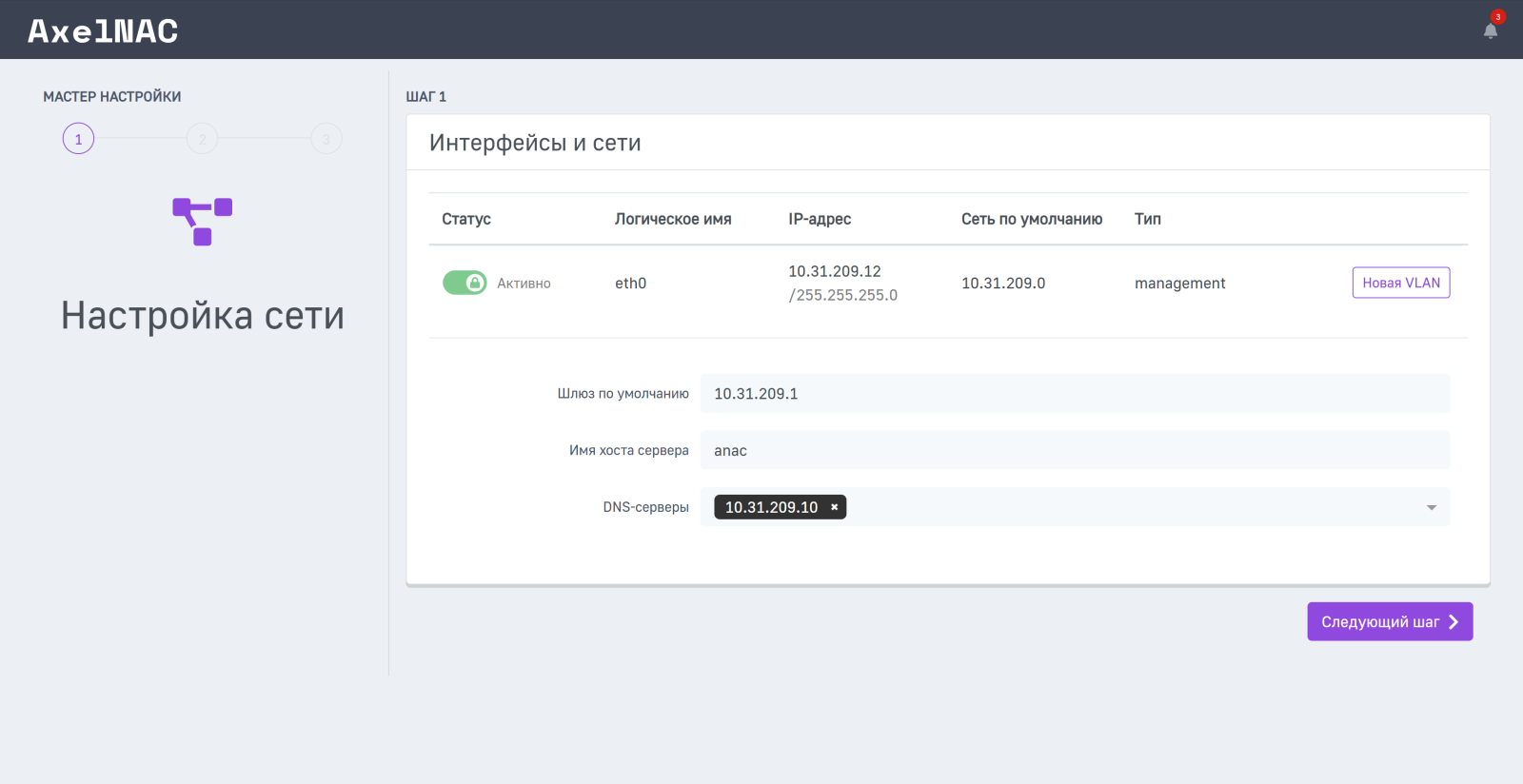Expand the DNS servers dropdown arrow

[1431, 507]
